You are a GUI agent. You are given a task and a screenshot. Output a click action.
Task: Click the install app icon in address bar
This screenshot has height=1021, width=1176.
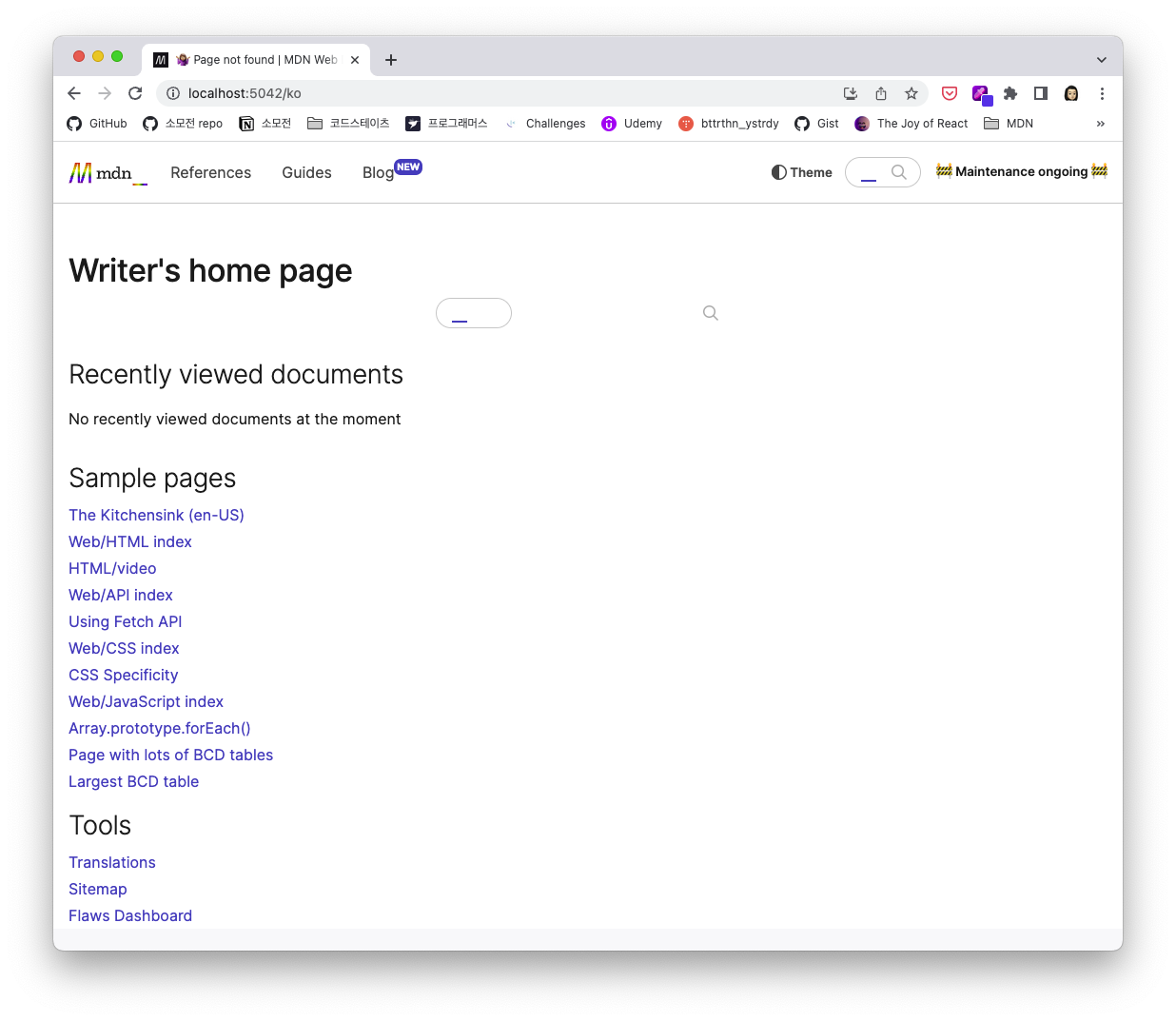coord(851,93)
